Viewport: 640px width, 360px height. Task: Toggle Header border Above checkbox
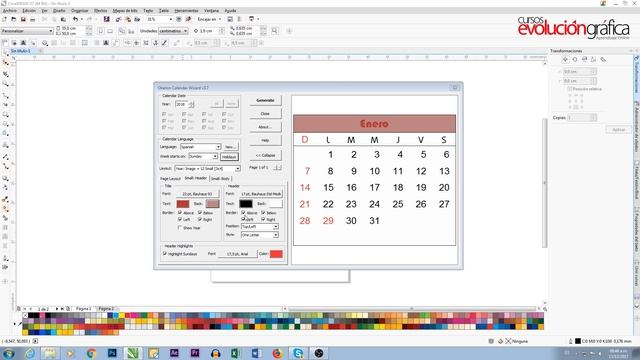coord(244,213)
